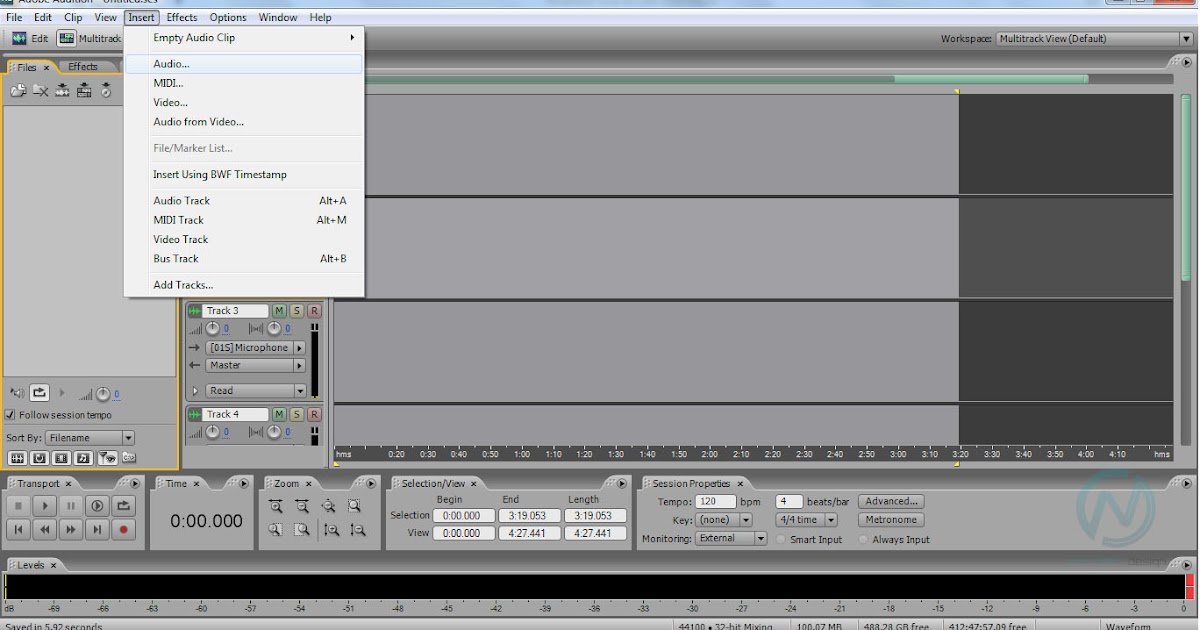Click the show full path icon
The image size is (1200, 630).
(128, 457)
